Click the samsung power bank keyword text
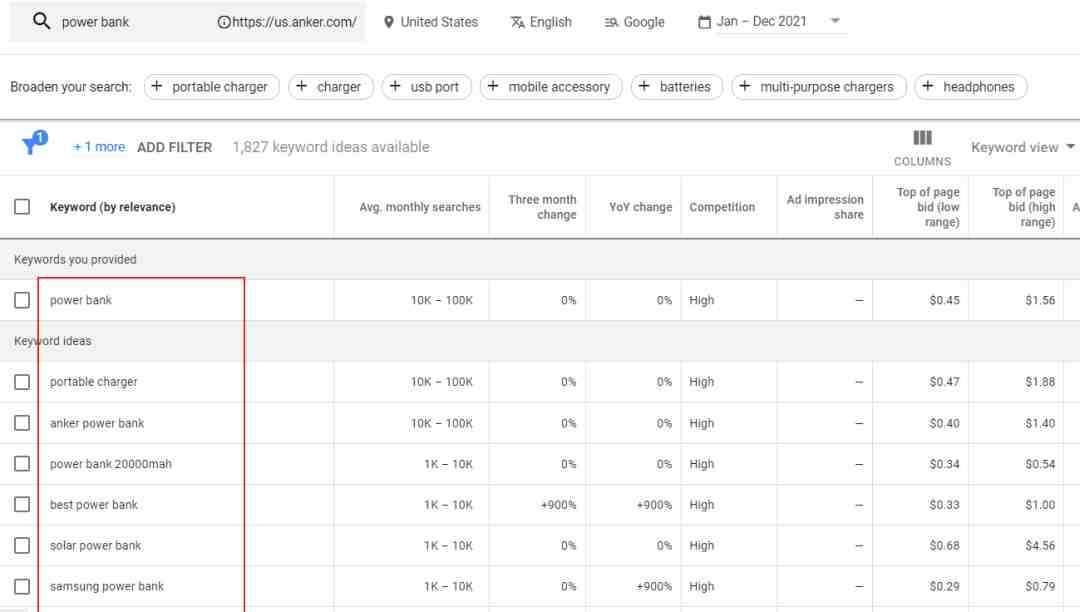Image resolution: width=1080 pixels, height=612 pixels. [107, 587]
